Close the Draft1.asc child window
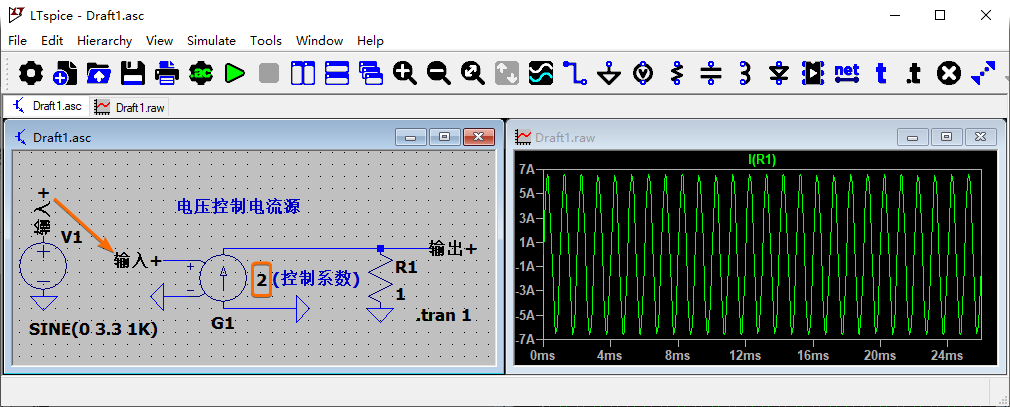 tap(479, 137)
